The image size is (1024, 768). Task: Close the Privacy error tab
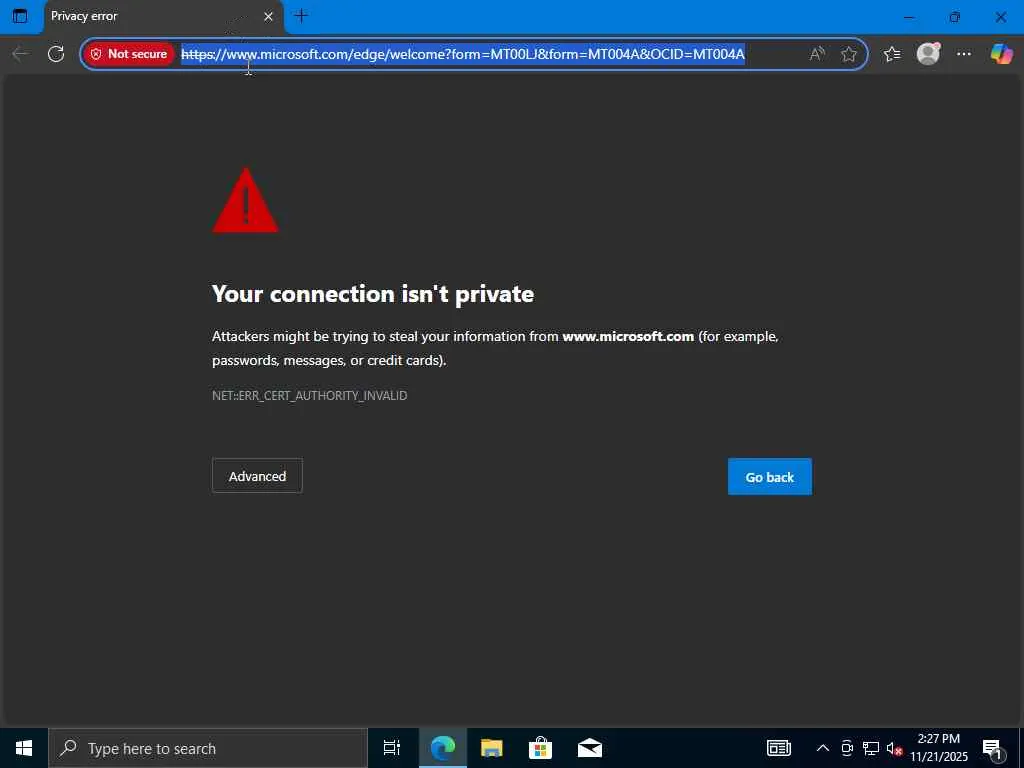[268, 16]
